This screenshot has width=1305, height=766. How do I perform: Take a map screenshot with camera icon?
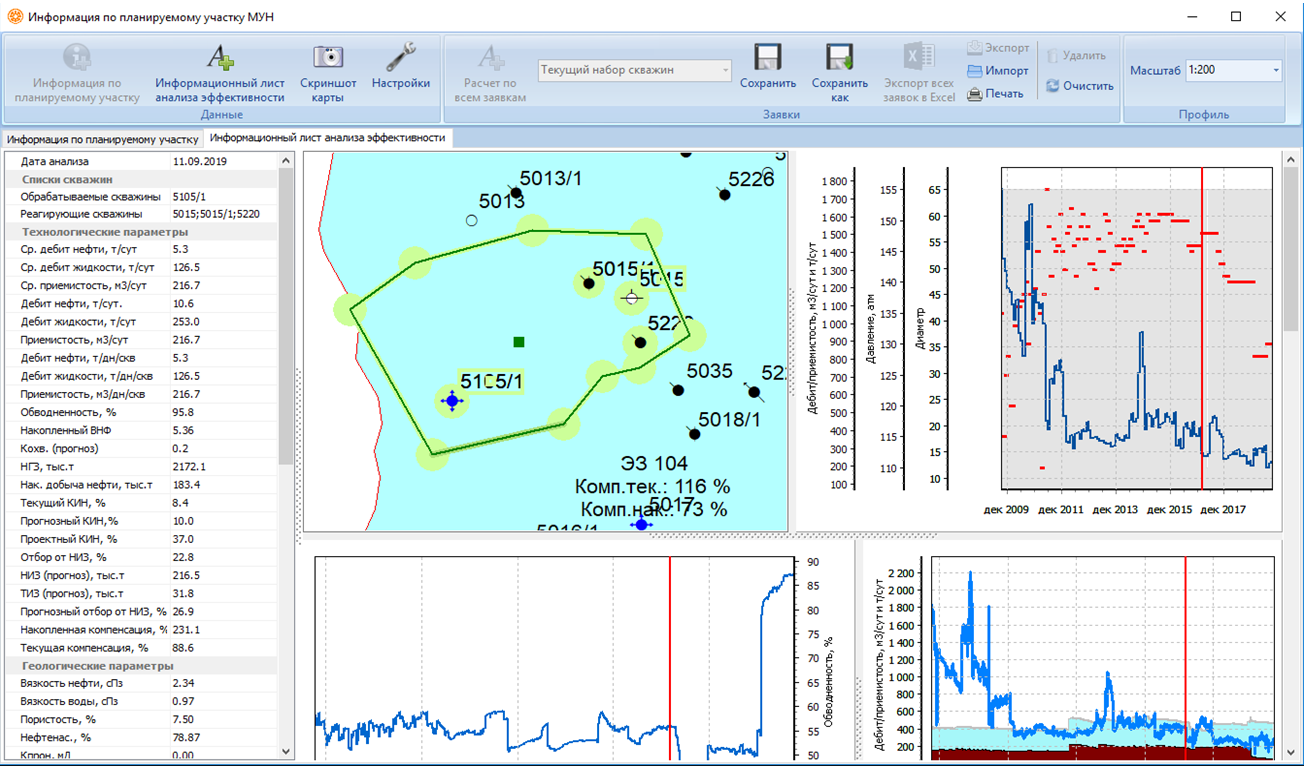click(x=328, y=57)
